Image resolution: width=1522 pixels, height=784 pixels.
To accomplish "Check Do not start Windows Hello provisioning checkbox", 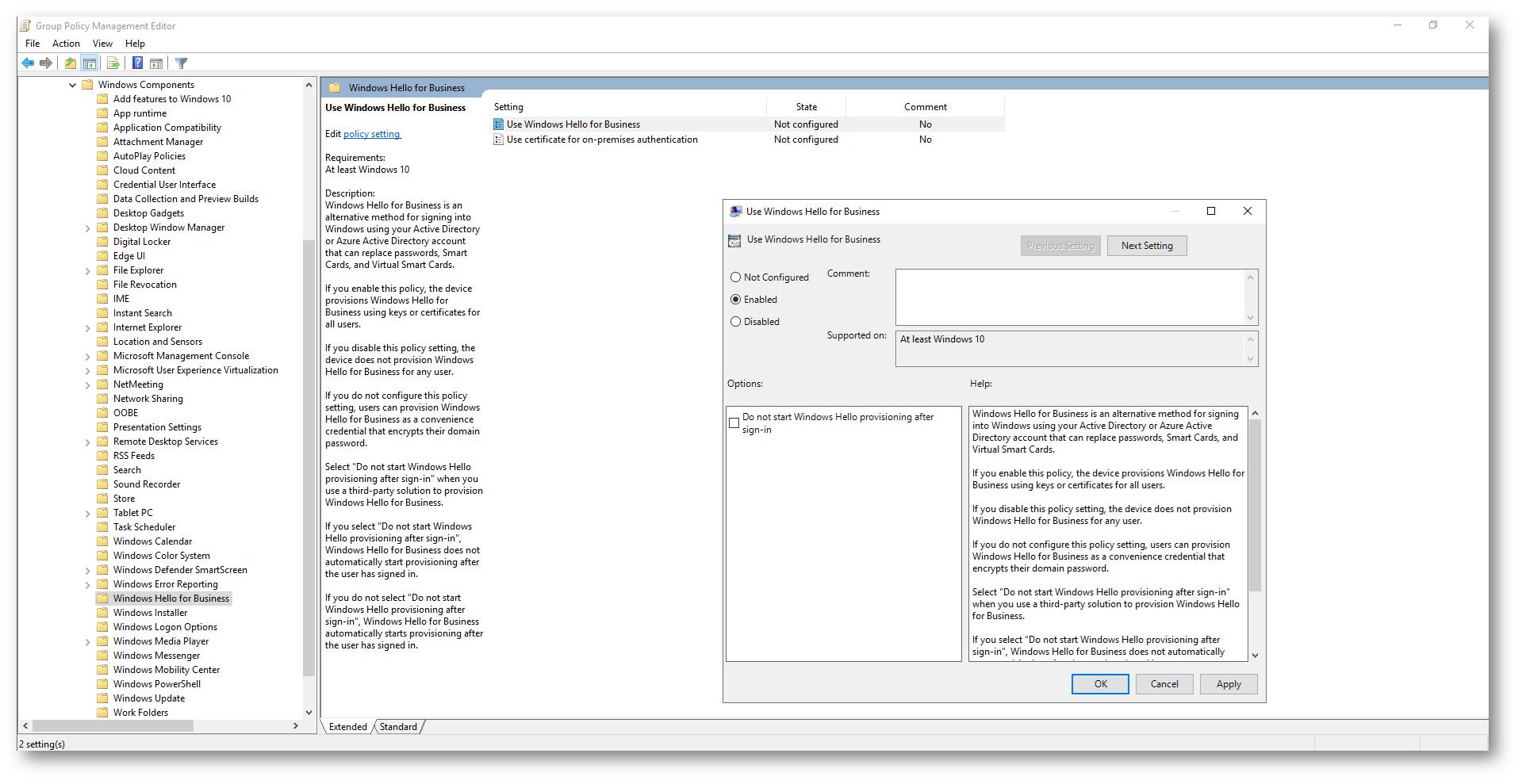I will 734,423.
